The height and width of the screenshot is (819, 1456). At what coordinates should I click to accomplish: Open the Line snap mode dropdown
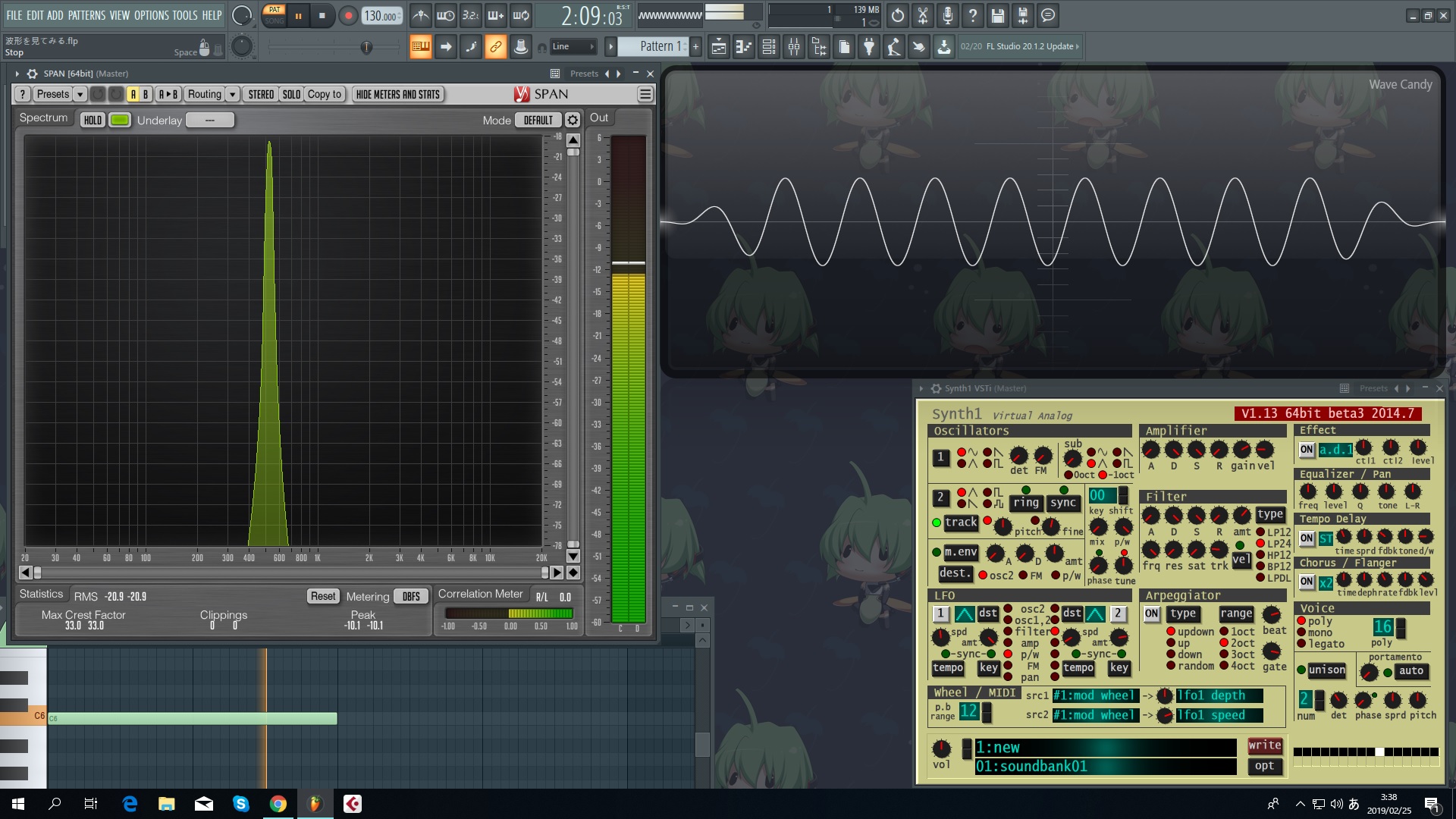[573, 47]
